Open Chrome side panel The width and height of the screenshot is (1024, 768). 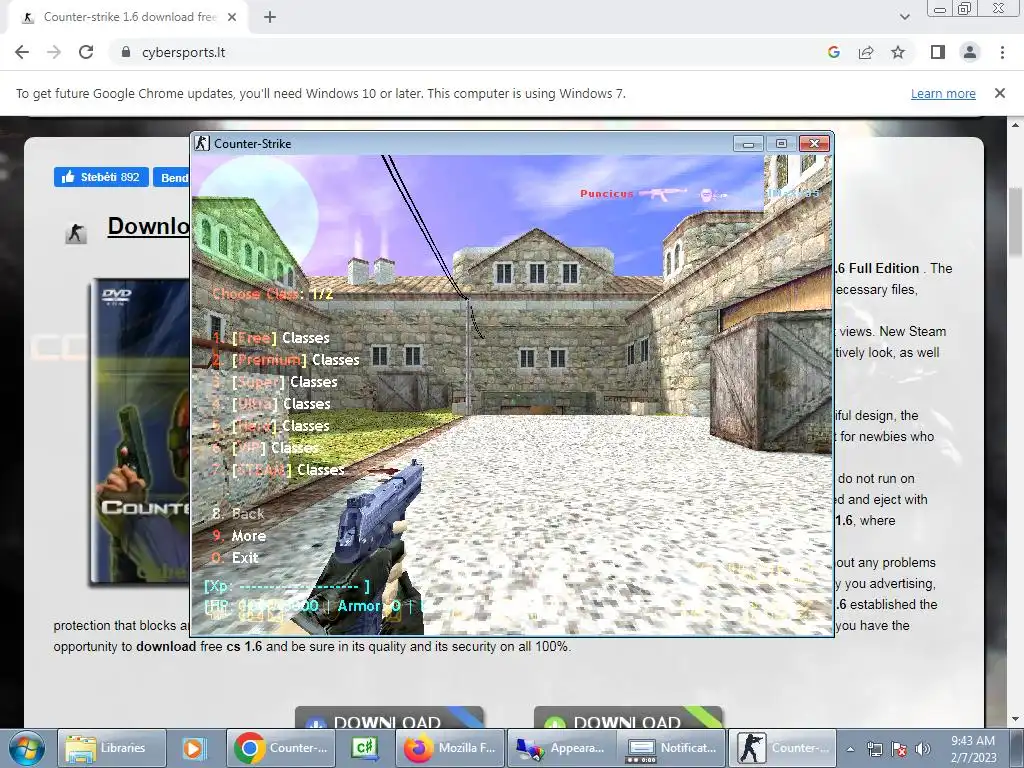(x=938, y=52)
